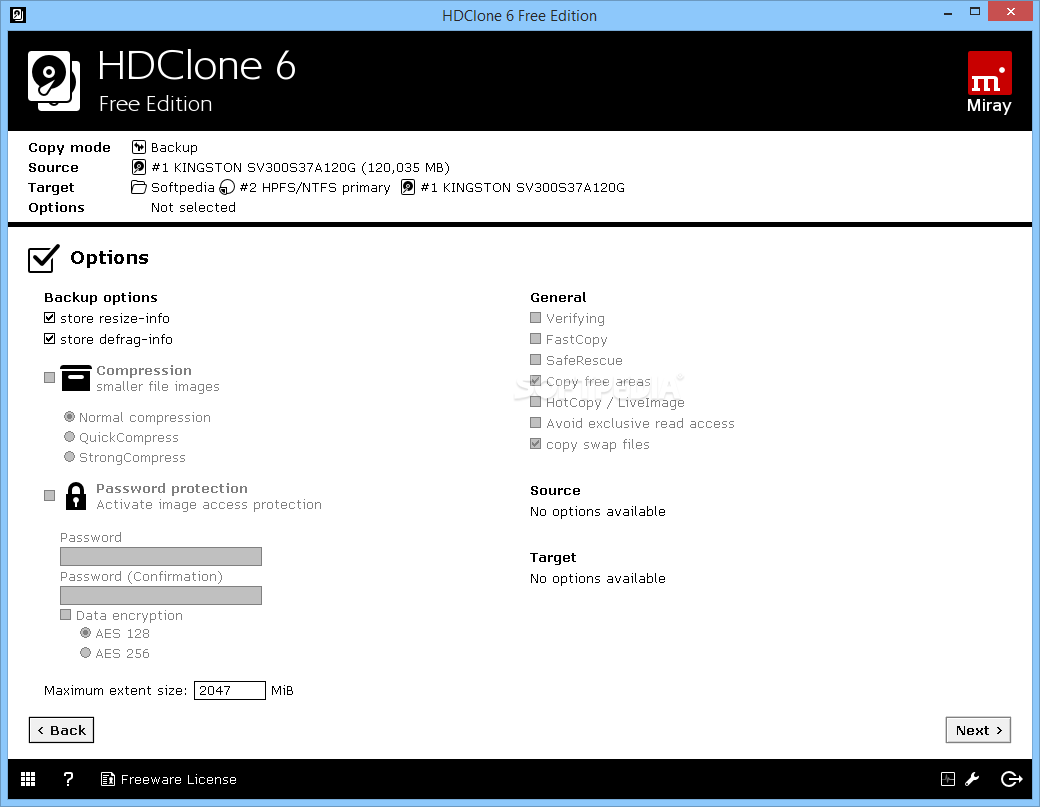Viewport: 1040px width, 807px height.
Task: Enable the Password protection checkbox
Action: pos(50,495)
